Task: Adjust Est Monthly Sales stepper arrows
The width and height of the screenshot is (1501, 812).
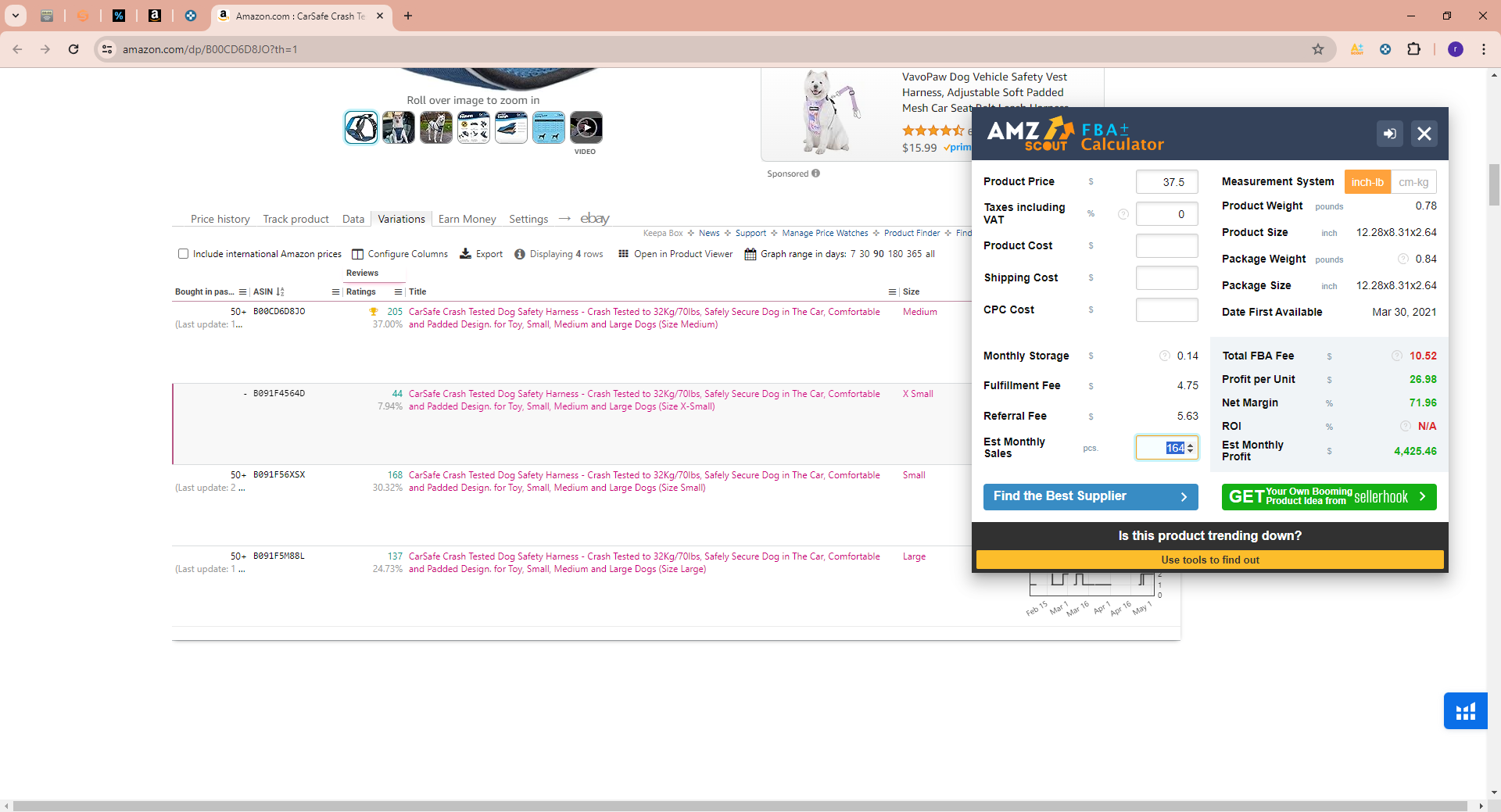Action: click(1191, 449)
